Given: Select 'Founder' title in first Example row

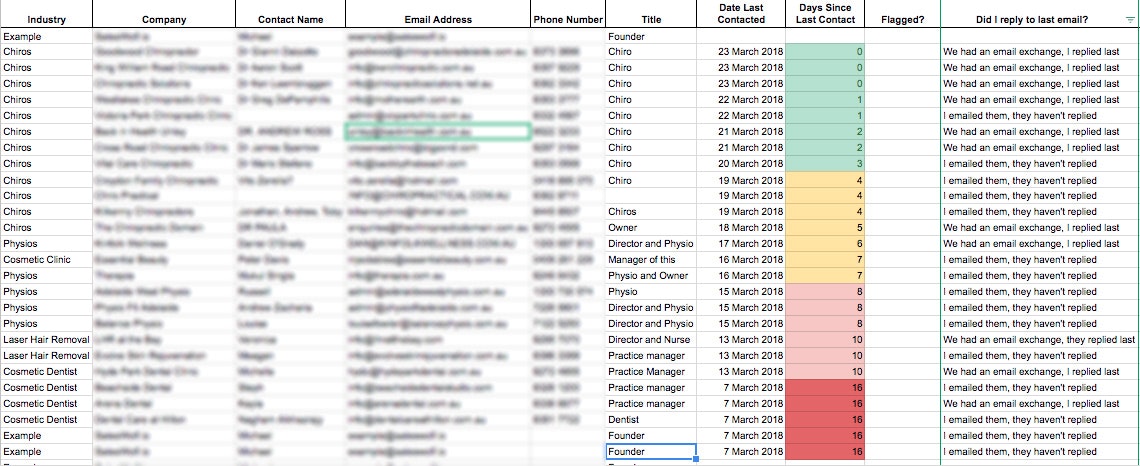Looking at the screenshot, I should tap(651, 36).
